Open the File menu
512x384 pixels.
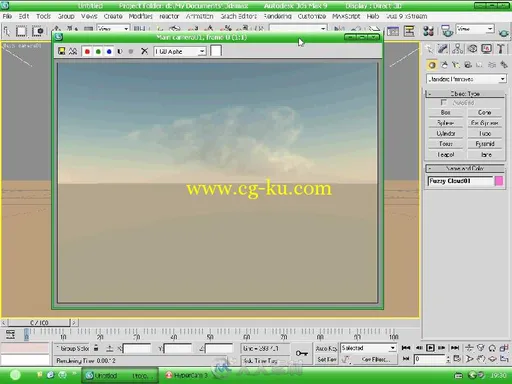7,16
